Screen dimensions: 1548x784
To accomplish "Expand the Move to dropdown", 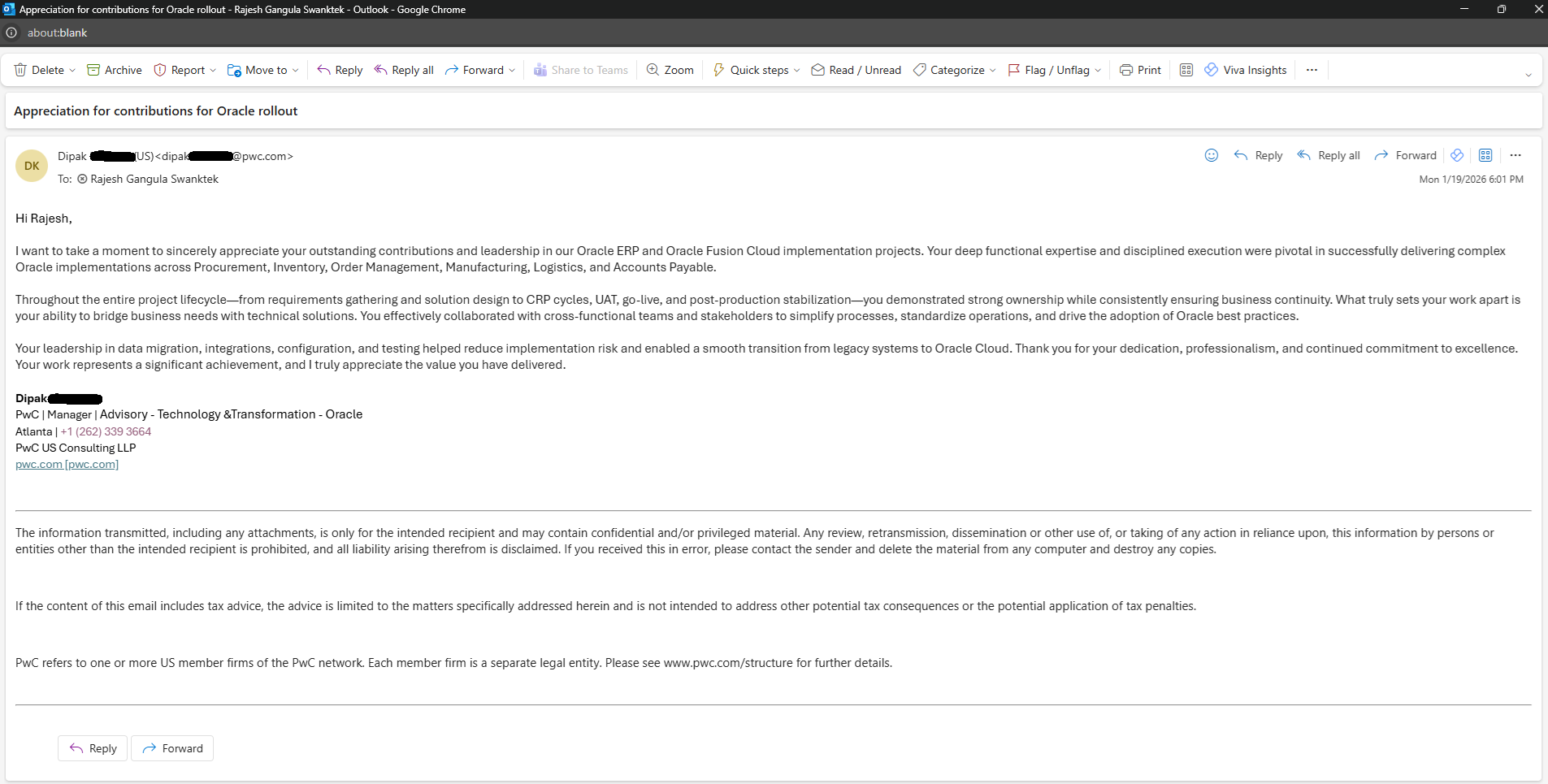I will (295, 71).
